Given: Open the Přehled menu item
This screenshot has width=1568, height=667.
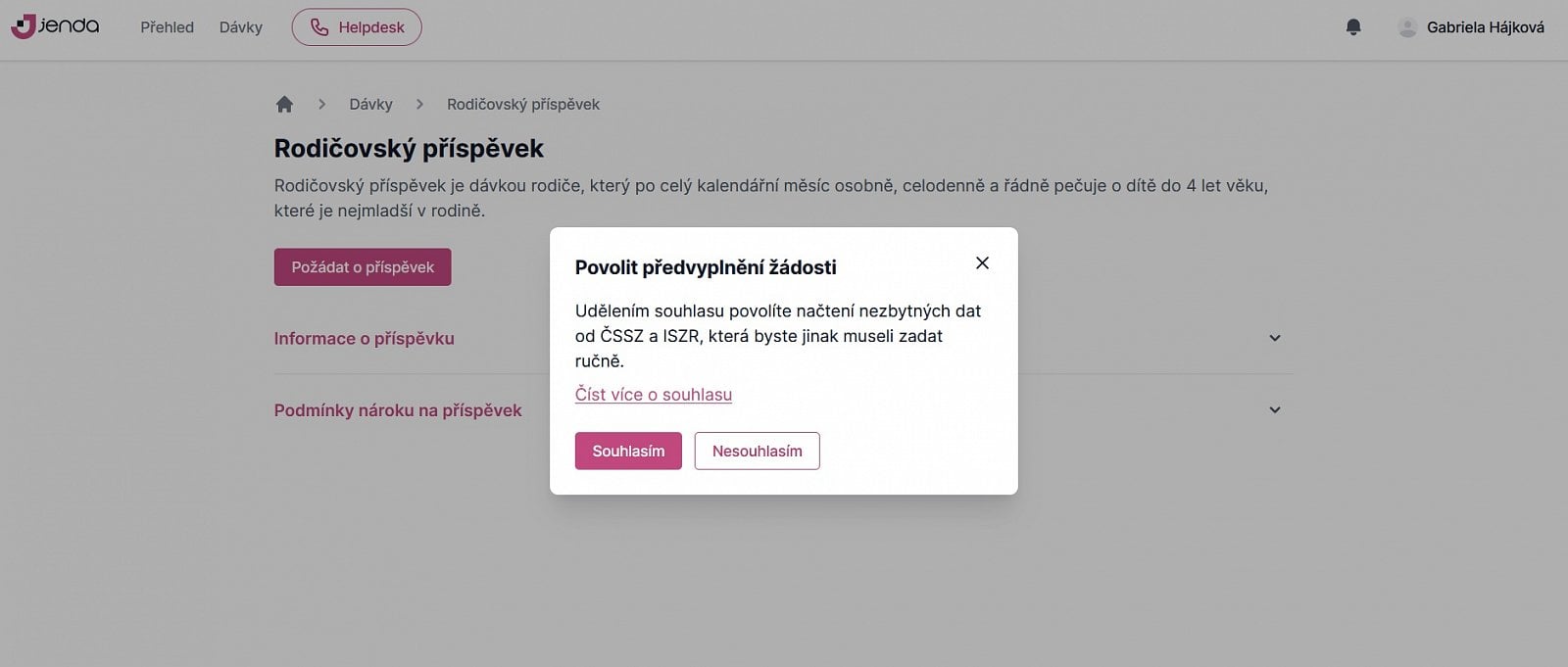Looking at the screenshot, I should [x=167, y=27].
